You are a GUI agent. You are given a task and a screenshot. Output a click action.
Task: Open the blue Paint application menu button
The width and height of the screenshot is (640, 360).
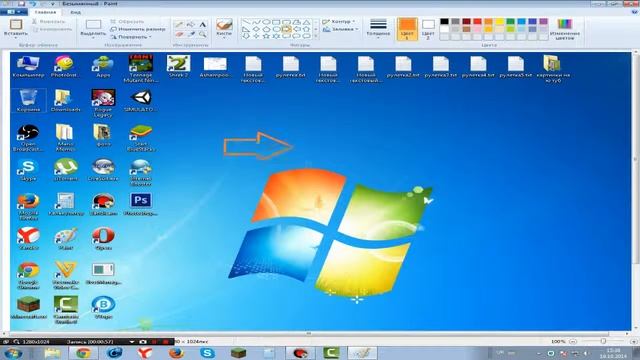tap(13, 12)
